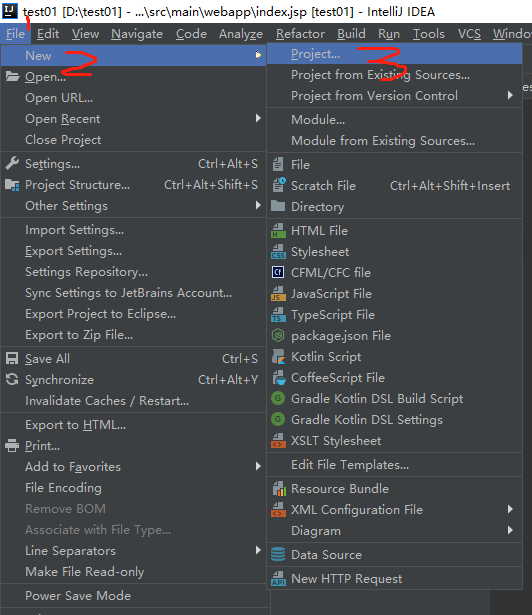532x615 pixels.
Task: Choose Open URL... menu entry
Action: tap(133, 98)
